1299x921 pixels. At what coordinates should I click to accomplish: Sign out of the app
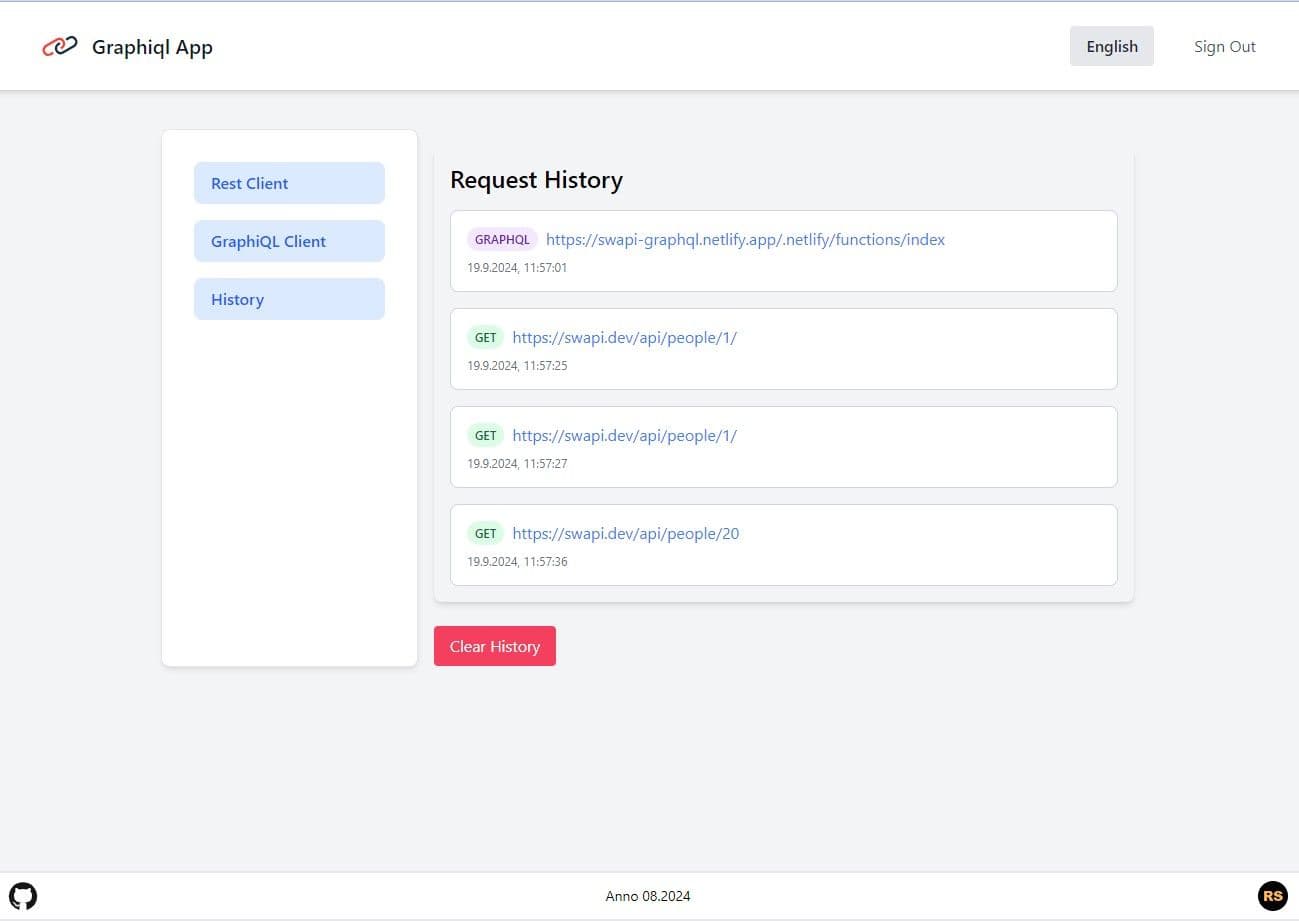click(1224, 46)
